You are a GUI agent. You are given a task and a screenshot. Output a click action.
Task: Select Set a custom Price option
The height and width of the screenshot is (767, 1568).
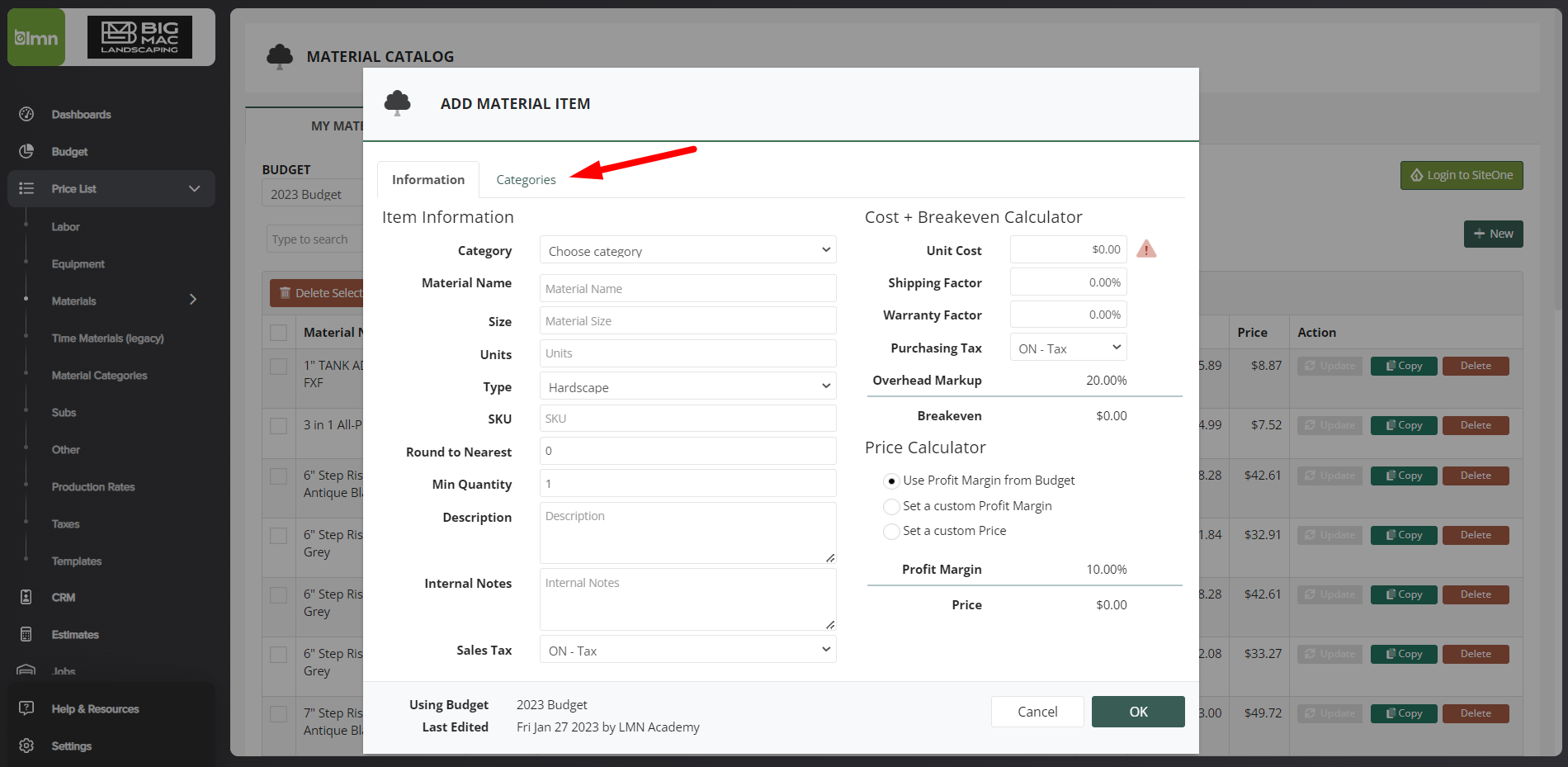pyautogui.click(x=891, y=531)
